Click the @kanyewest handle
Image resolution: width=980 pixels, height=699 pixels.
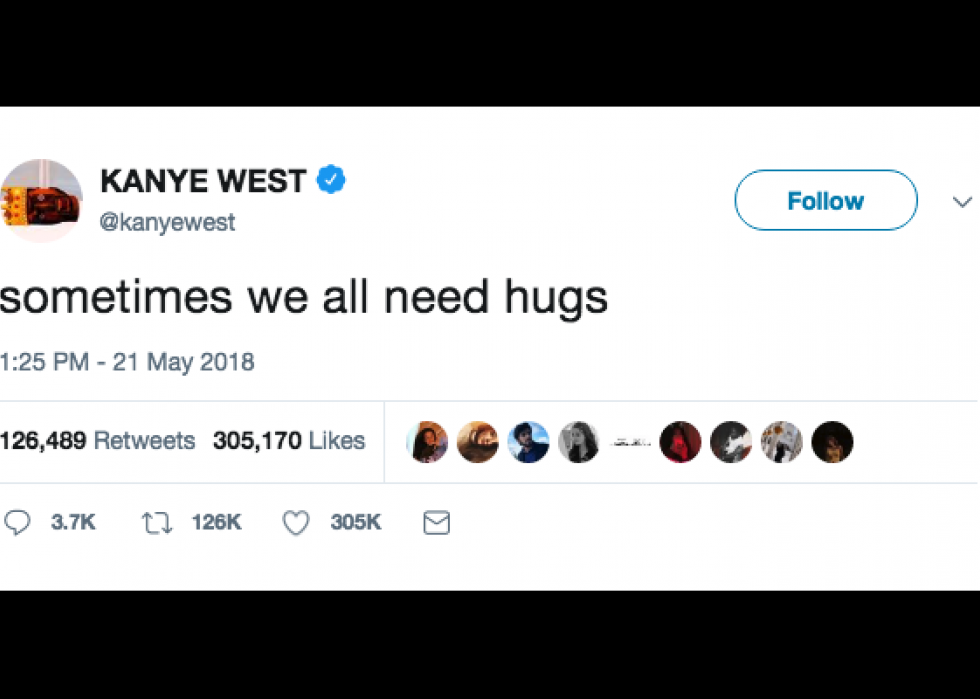click(168, 223)
